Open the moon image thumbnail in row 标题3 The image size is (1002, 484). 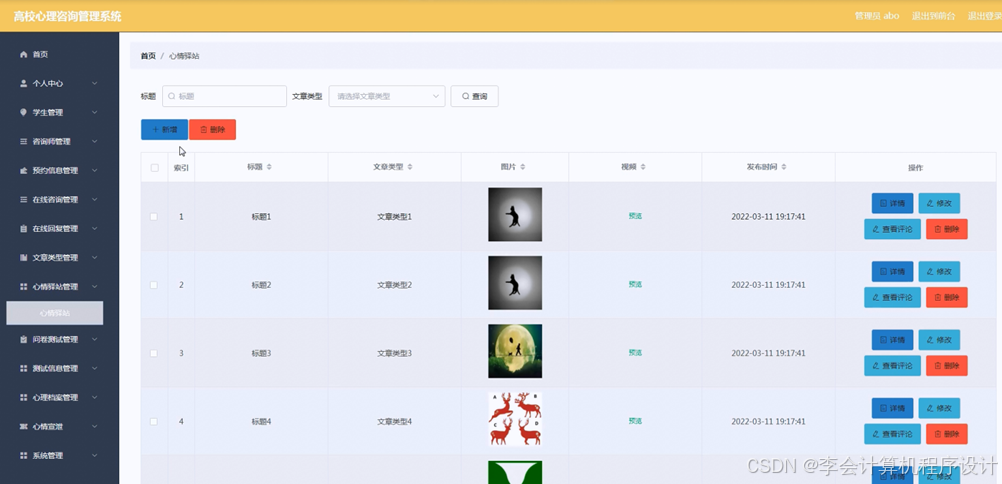(x=515, y=351)
